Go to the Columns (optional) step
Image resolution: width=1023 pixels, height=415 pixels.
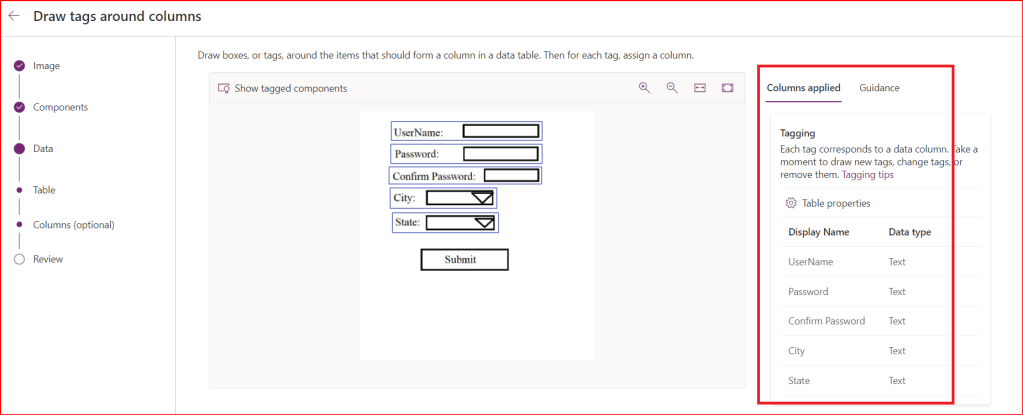point(73,225)
